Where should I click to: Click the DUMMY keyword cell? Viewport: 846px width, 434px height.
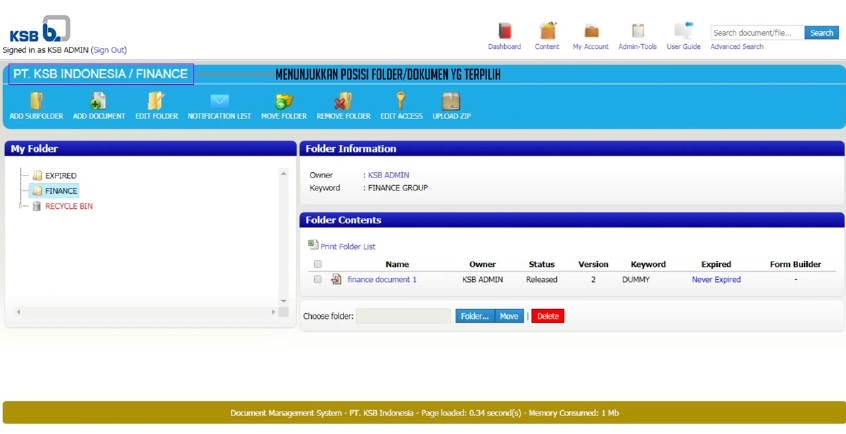[x=636, y=280]
